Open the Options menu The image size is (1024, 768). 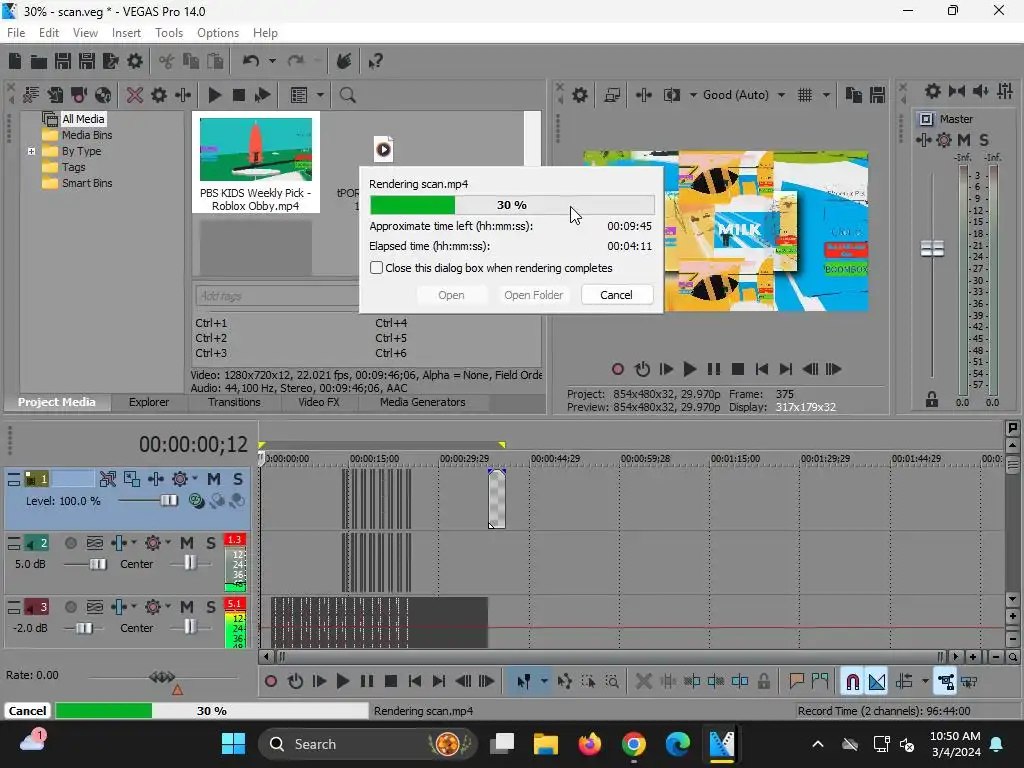pos(217,33)
